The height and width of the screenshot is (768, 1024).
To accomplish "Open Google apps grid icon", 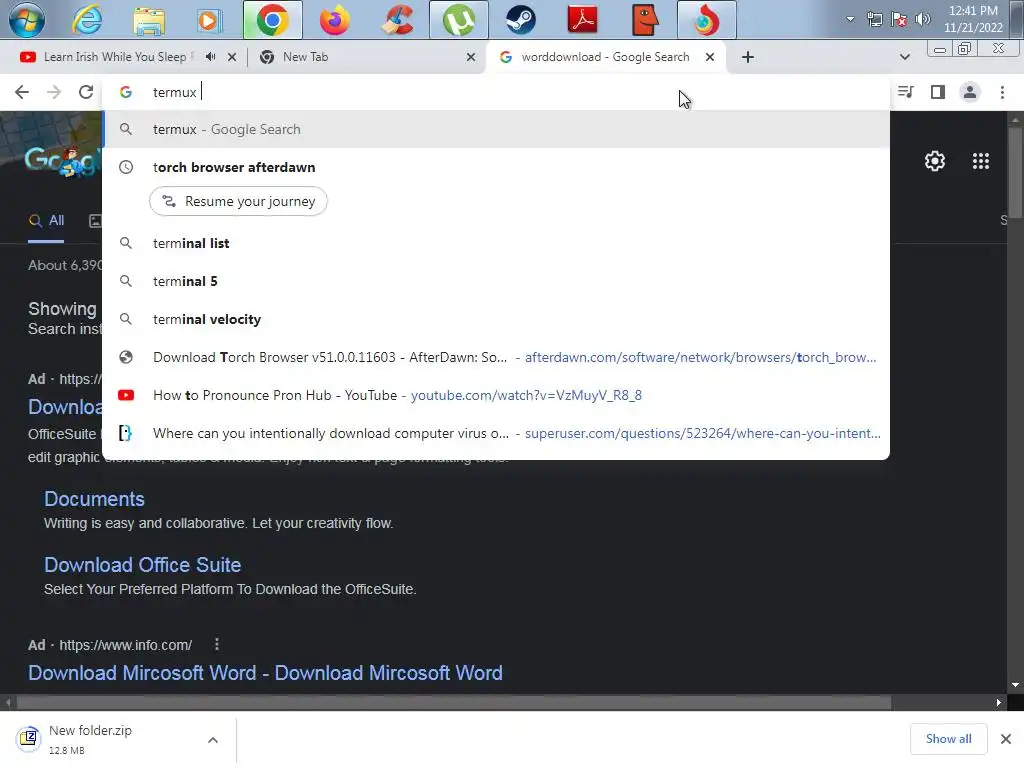I will point(980,161).
